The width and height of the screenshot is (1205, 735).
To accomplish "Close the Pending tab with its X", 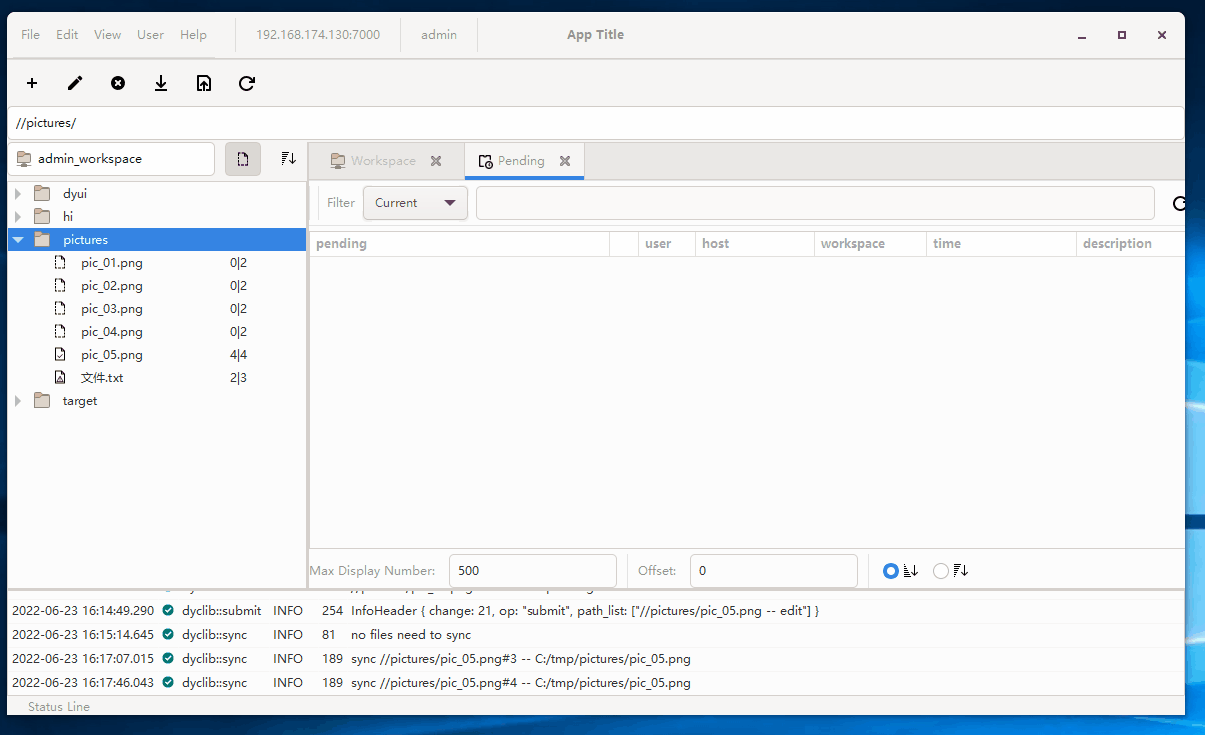I will pyautogui.click(x=565, y=161).
